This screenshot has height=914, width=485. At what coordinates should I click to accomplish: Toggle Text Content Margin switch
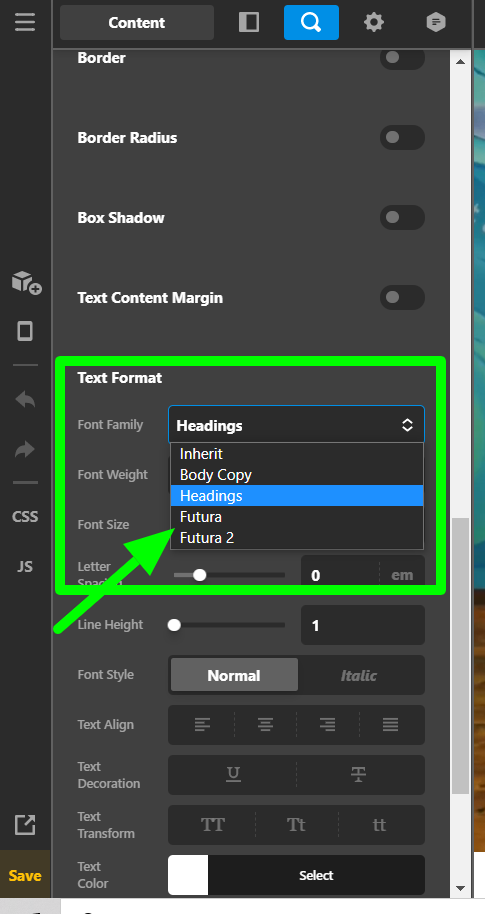(x=402, y=297)
